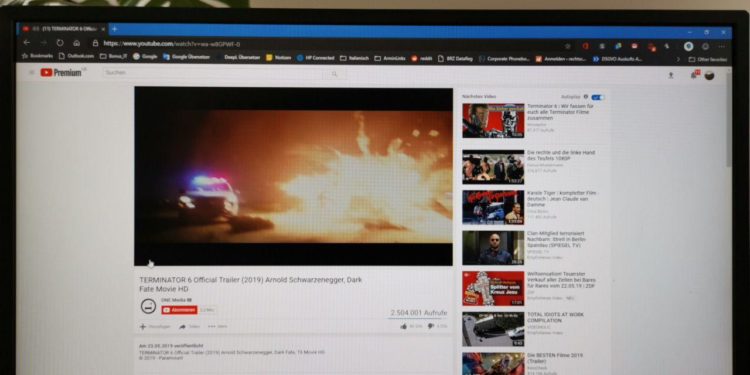
Task: Click the red Abonnieren subscribe button
Action: pos(179,310)
